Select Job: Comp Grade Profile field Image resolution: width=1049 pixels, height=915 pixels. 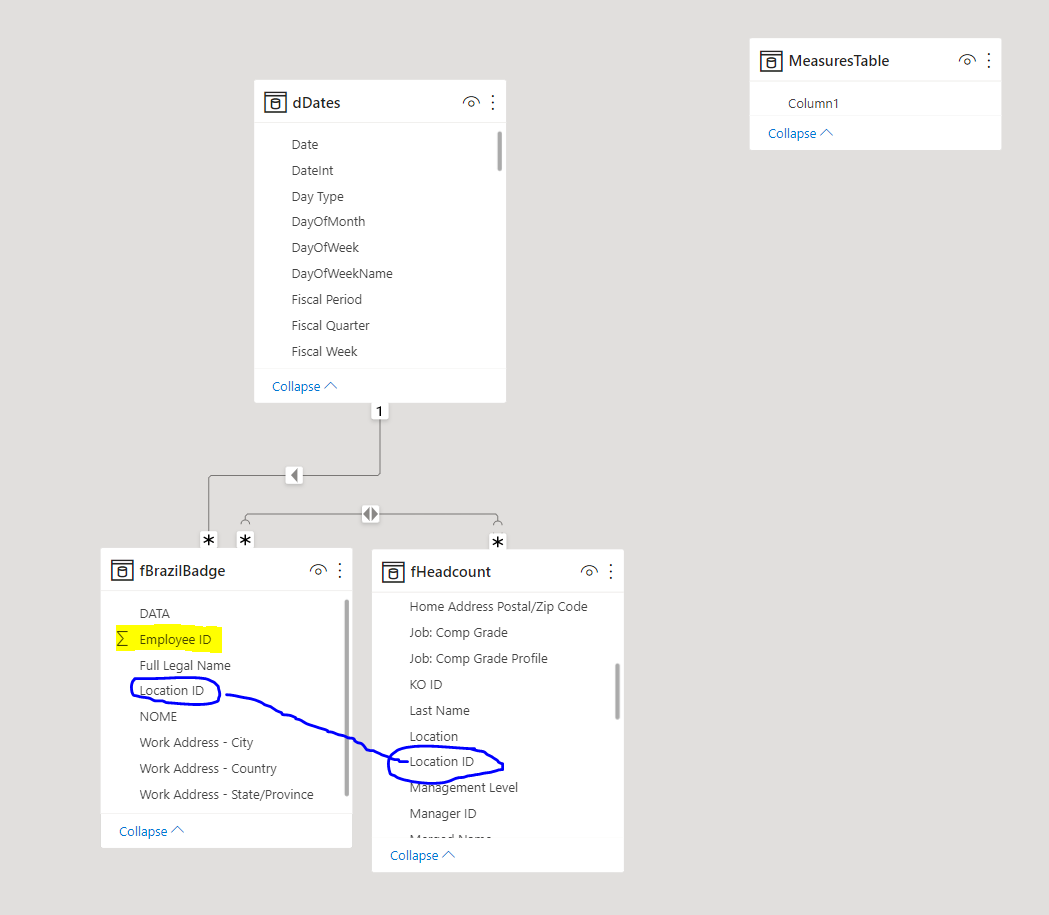(478, 659)
